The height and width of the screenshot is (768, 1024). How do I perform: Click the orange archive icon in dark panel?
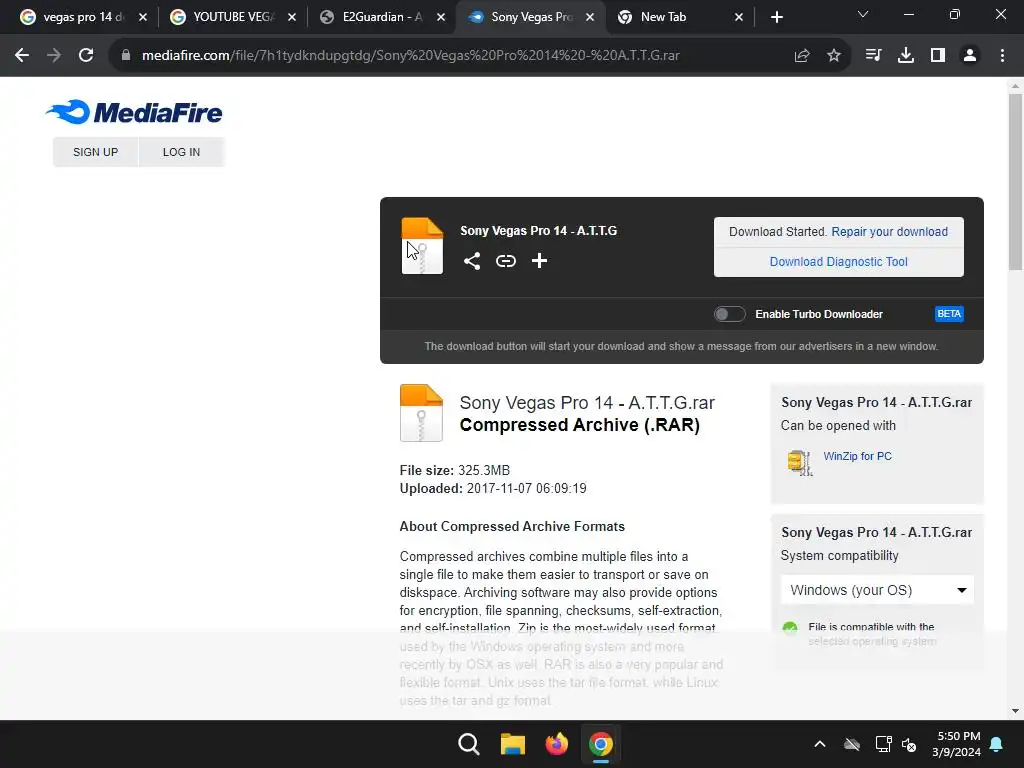(422, 246)
